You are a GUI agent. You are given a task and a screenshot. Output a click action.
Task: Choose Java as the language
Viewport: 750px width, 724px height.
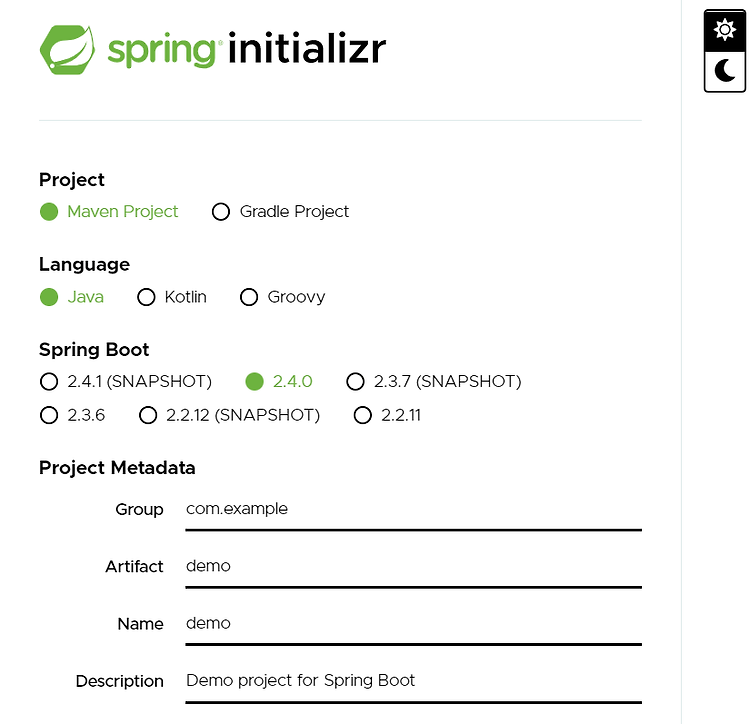pos(72,297)
